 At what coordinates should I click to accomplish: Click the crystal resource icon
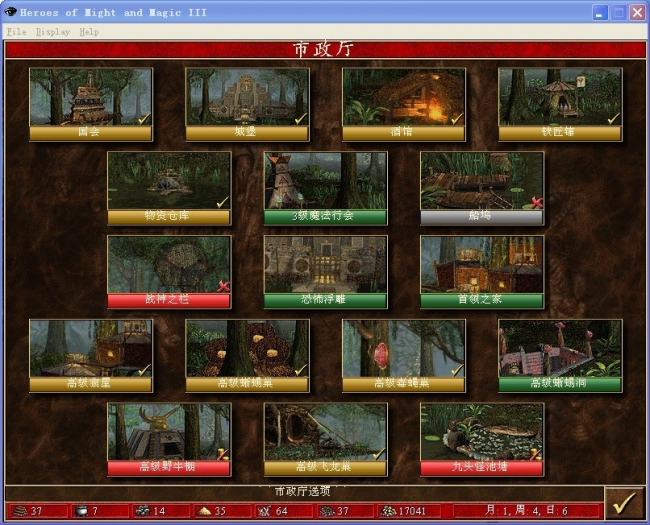[264, 511]
